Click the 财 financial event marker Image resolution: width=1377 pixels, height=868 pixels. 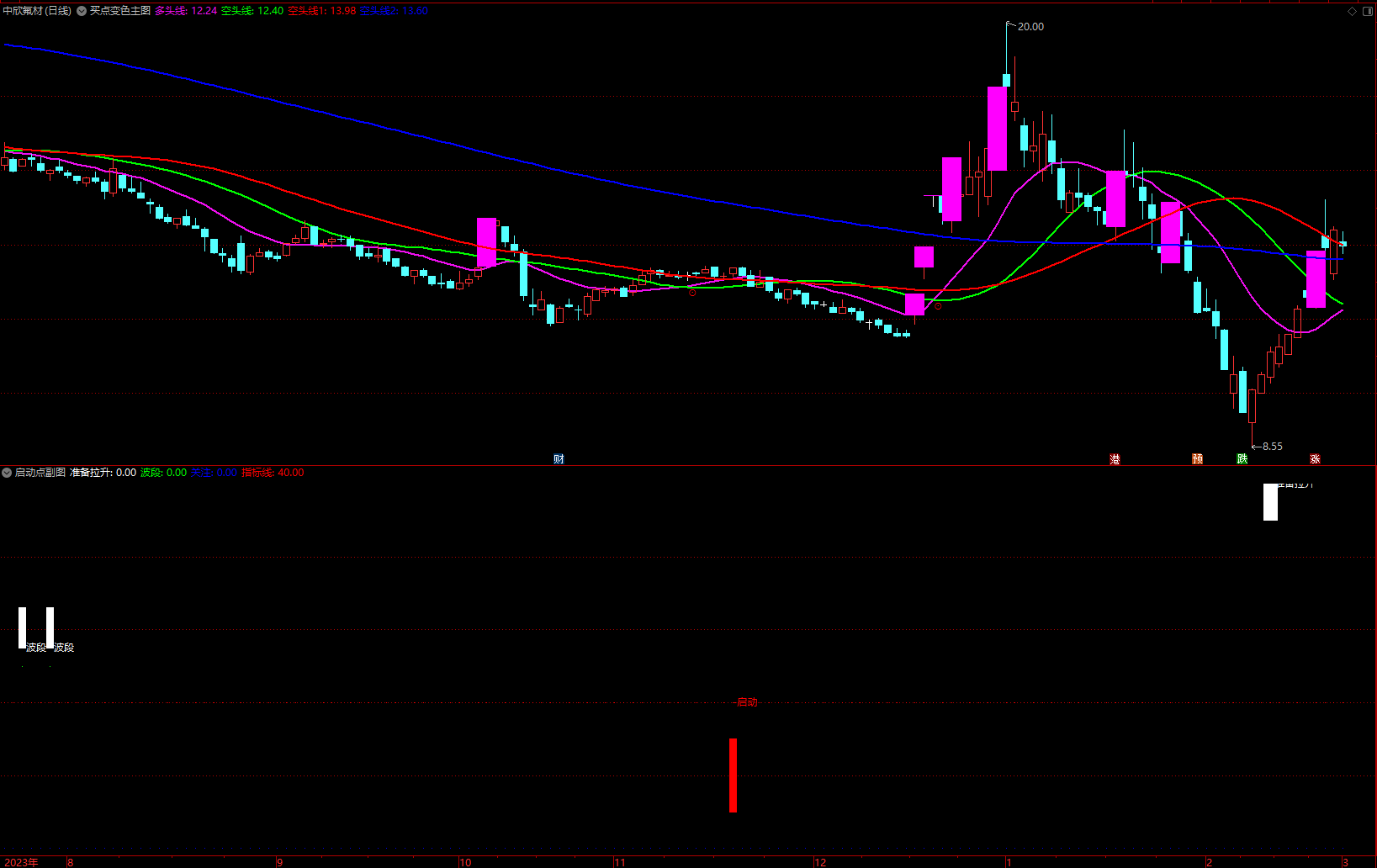[x=559, y=459]
